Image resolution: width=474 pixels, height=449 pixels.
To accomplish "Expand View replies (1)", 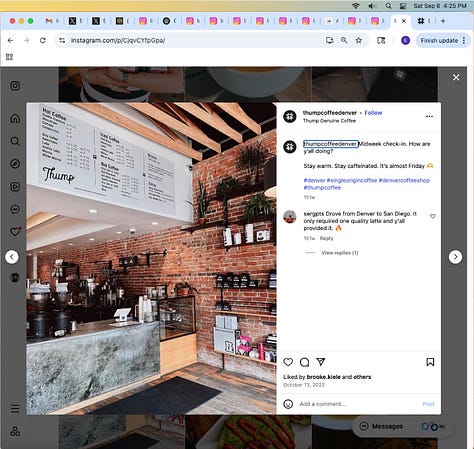I will (340, 253).
